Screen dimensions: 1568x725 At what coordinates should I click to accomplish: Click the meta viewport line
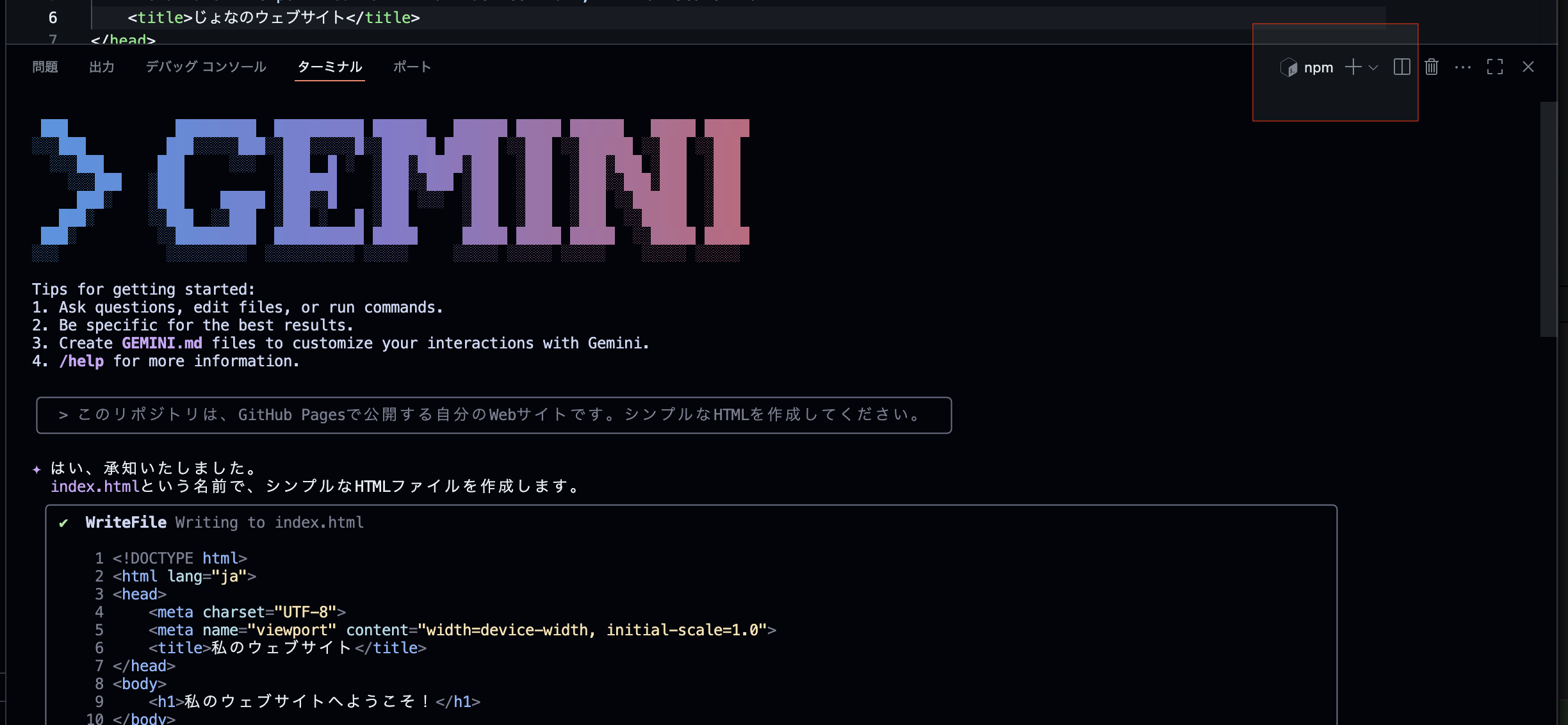(x=462, y=630)
